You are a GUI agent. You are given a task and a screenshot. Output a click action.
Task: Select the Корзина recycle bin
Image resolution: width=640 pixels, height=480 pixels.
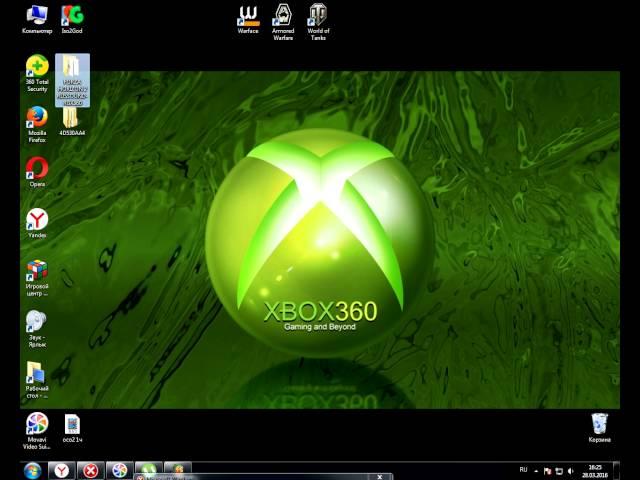click(600, 429)
